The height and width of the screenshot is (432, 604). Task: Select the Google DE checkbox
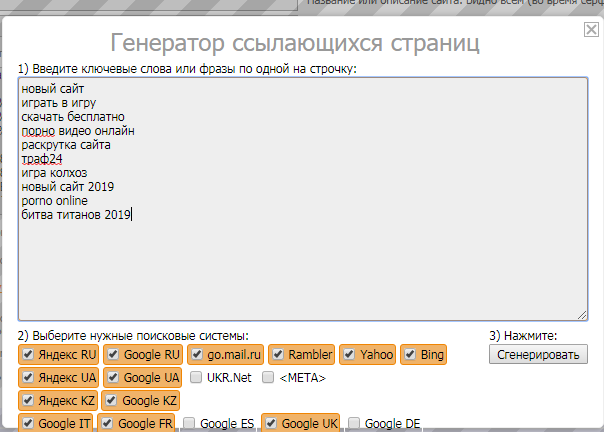[354, 424]
